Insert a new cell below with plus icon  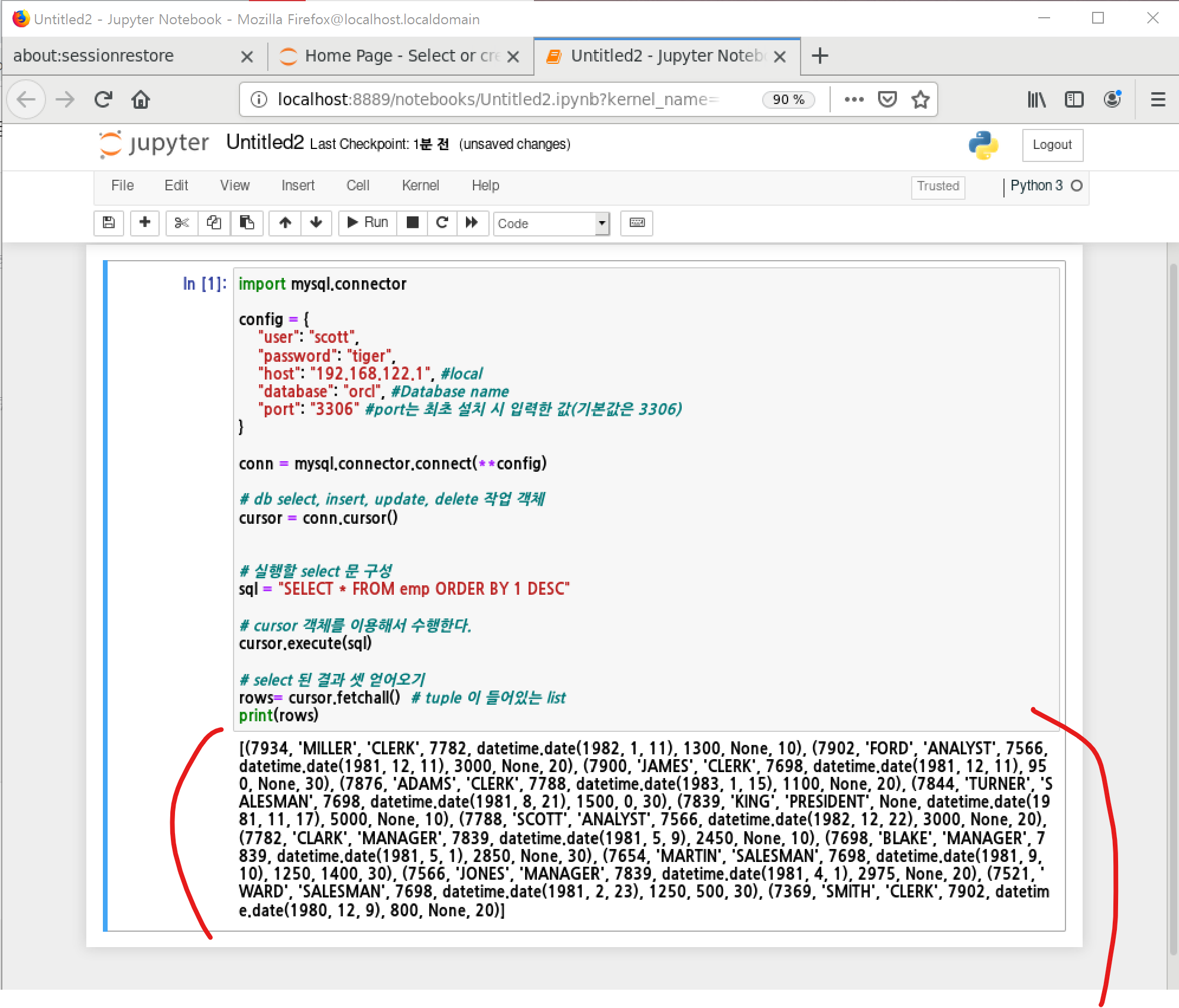(x=145, y=223)
